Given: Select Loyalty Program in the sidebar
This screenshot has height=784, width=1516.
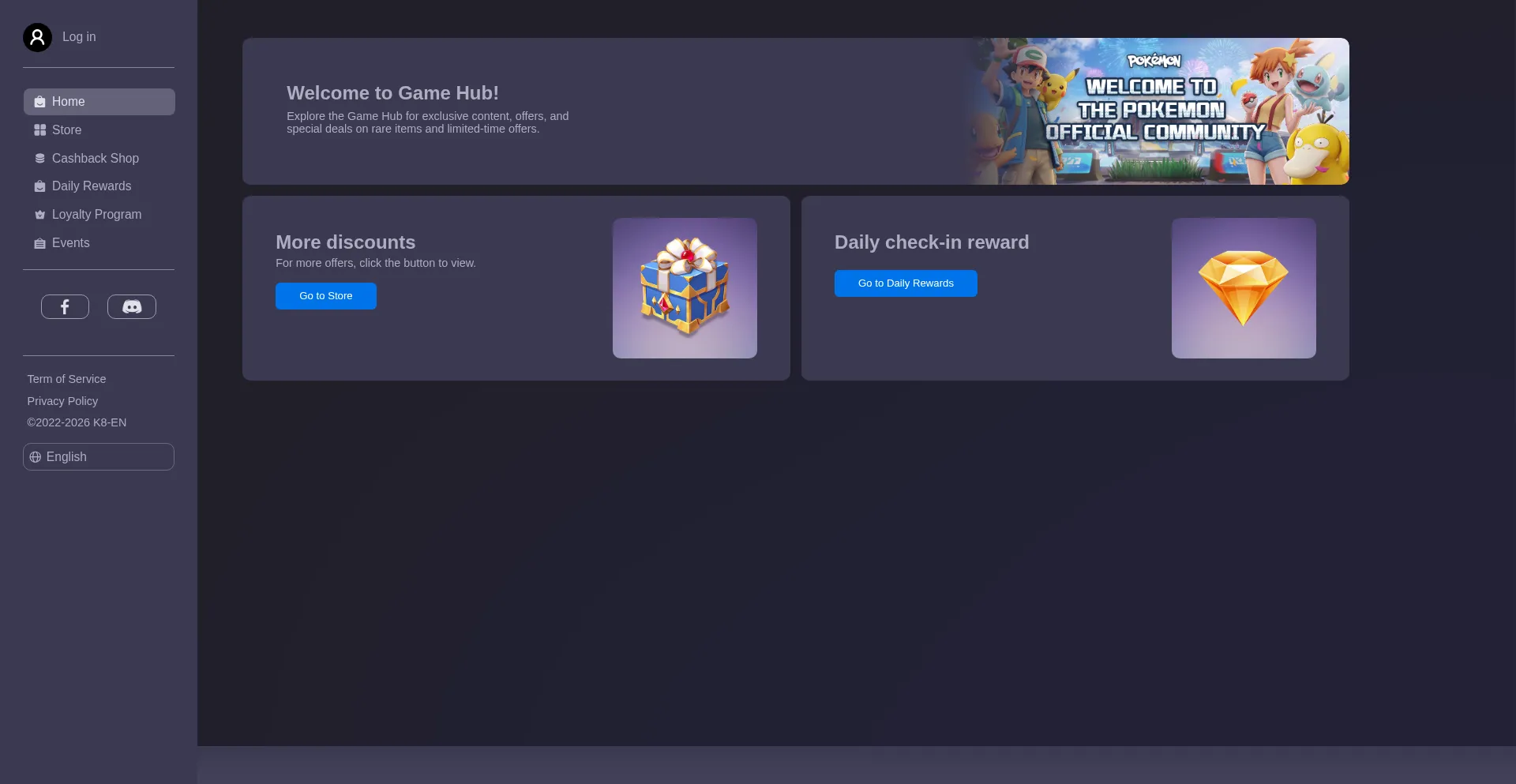Looking at the screenshot, I should (x=99, y=215).
